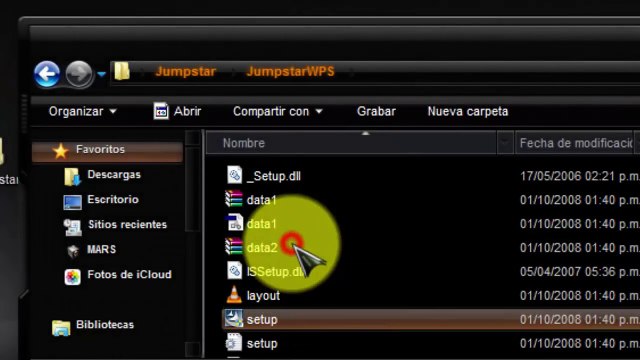Select Bibliotecas in the navigation pane
Image resolution: width=640 pixels, height=360 pixels.
[105, 324]
